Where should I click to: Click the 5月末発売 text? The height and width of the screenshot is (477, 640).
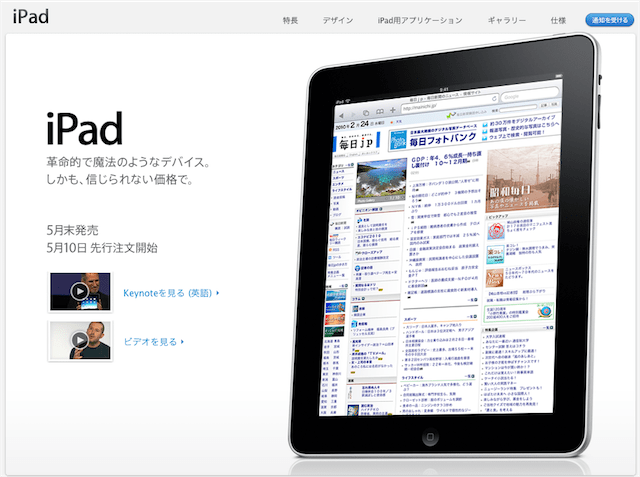click(x=72, y=230)
